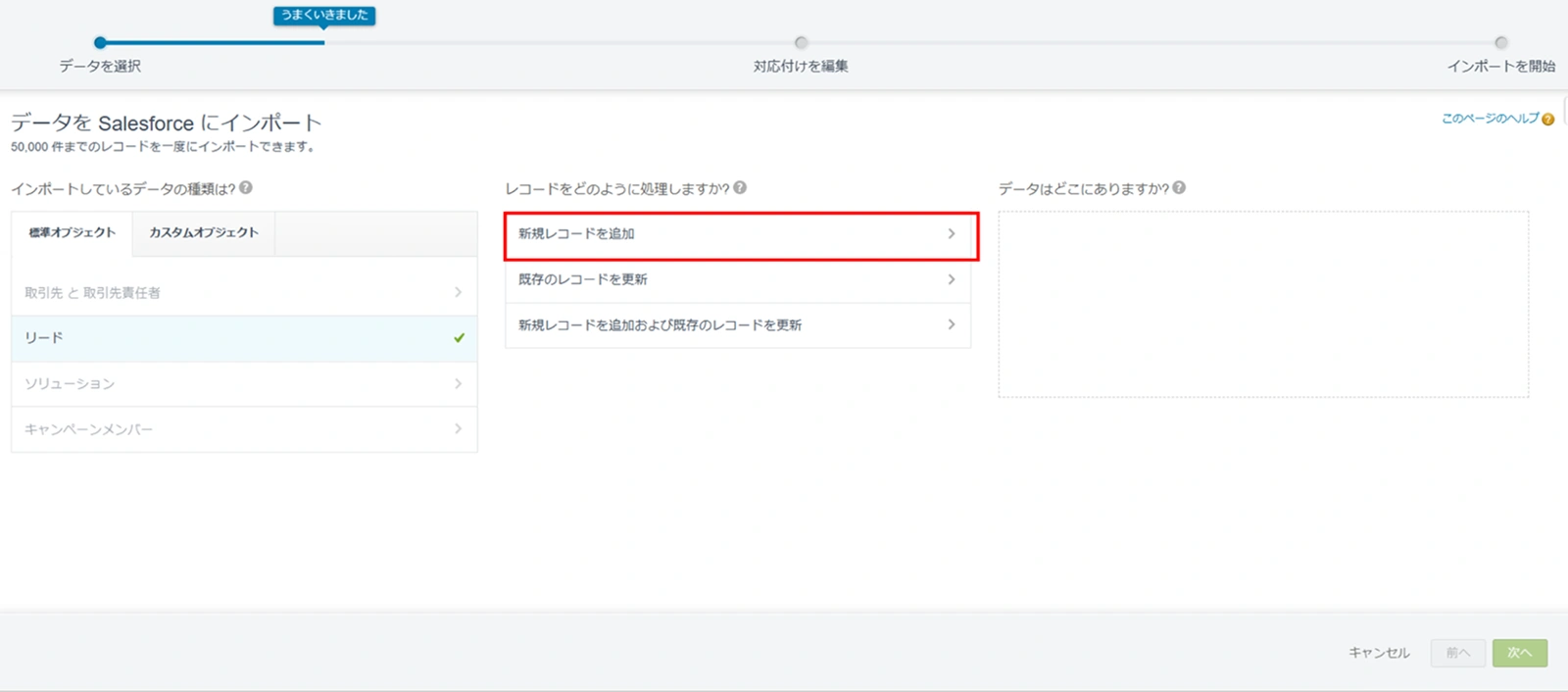This screenshot has height=692, width=1568.
Task: Click the データを選択 step label
Action: tap(100, 66)
